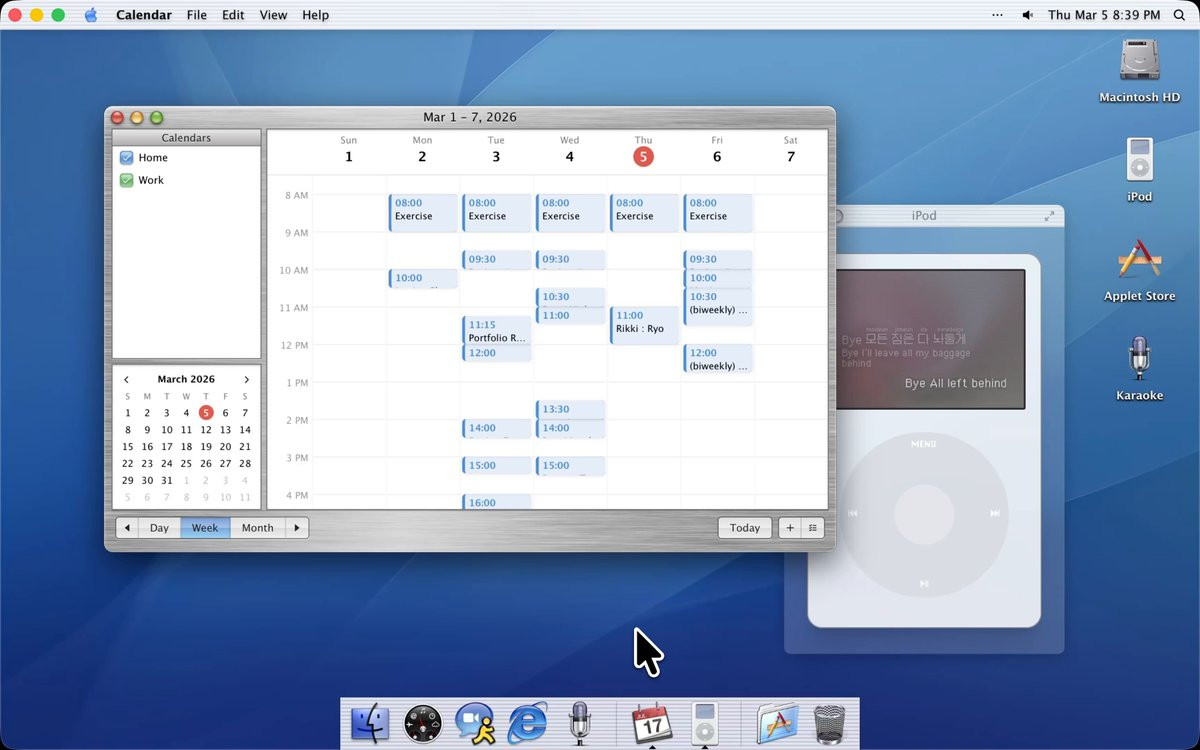Click the iPod MENU button
Viewport: 1200px width, 750px height.
click(924, 443)
